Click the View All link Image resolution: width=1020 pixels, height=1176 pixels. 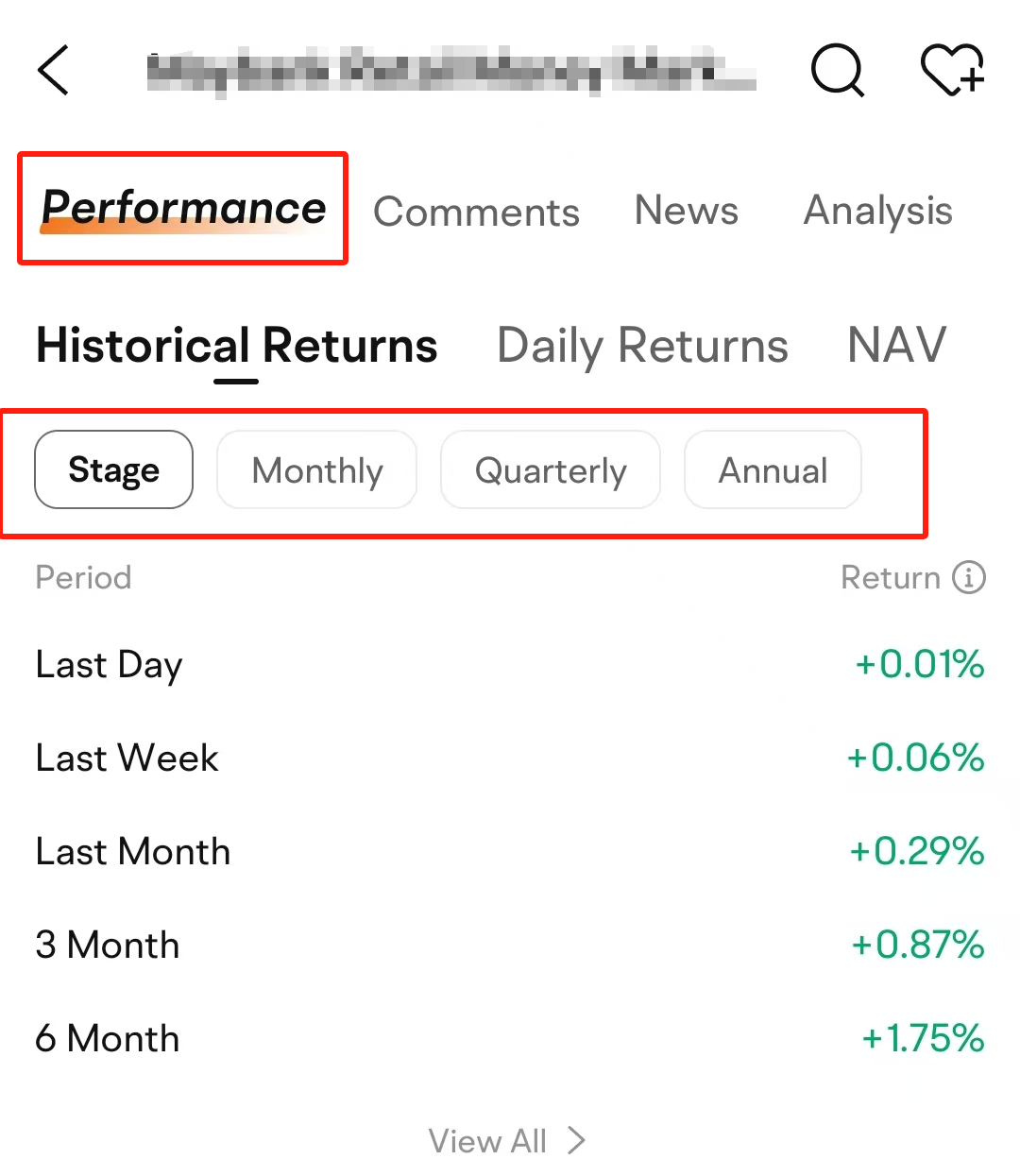(x=507, y=1140)
